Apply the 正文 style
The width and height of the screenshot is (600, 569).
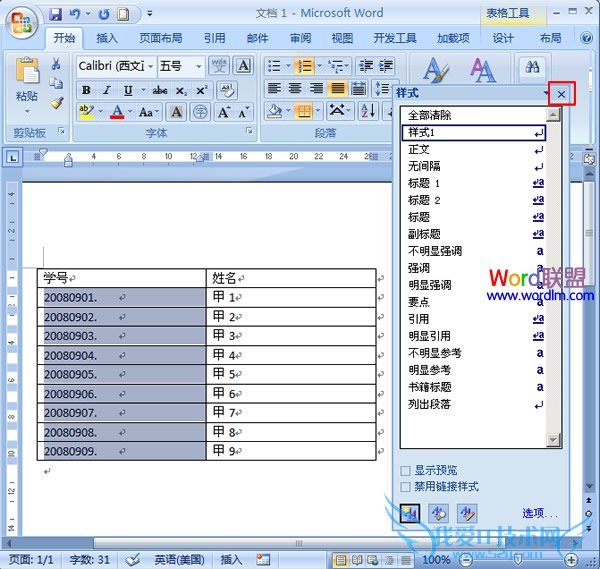click(x=474, y=150)
